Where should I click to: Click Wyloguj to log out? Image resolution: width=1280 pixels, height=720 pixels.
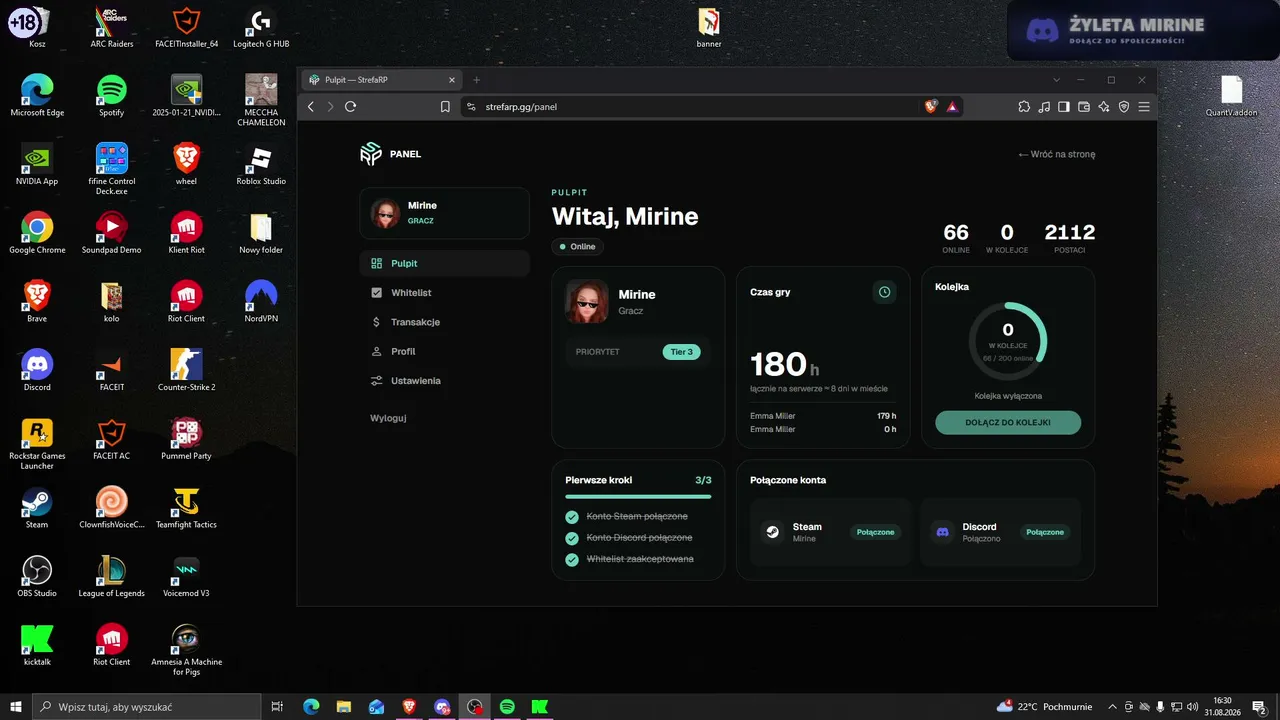(x=388, y=418)
